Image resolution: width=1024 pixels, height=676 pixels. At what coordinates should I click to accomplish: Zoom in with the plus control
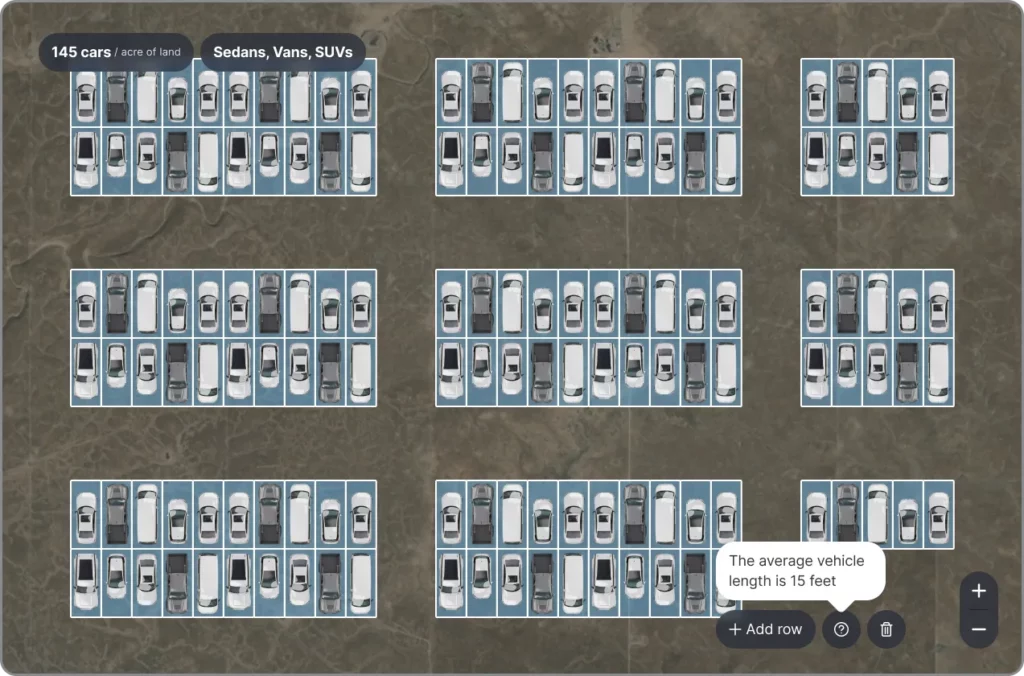coord(978,591)
